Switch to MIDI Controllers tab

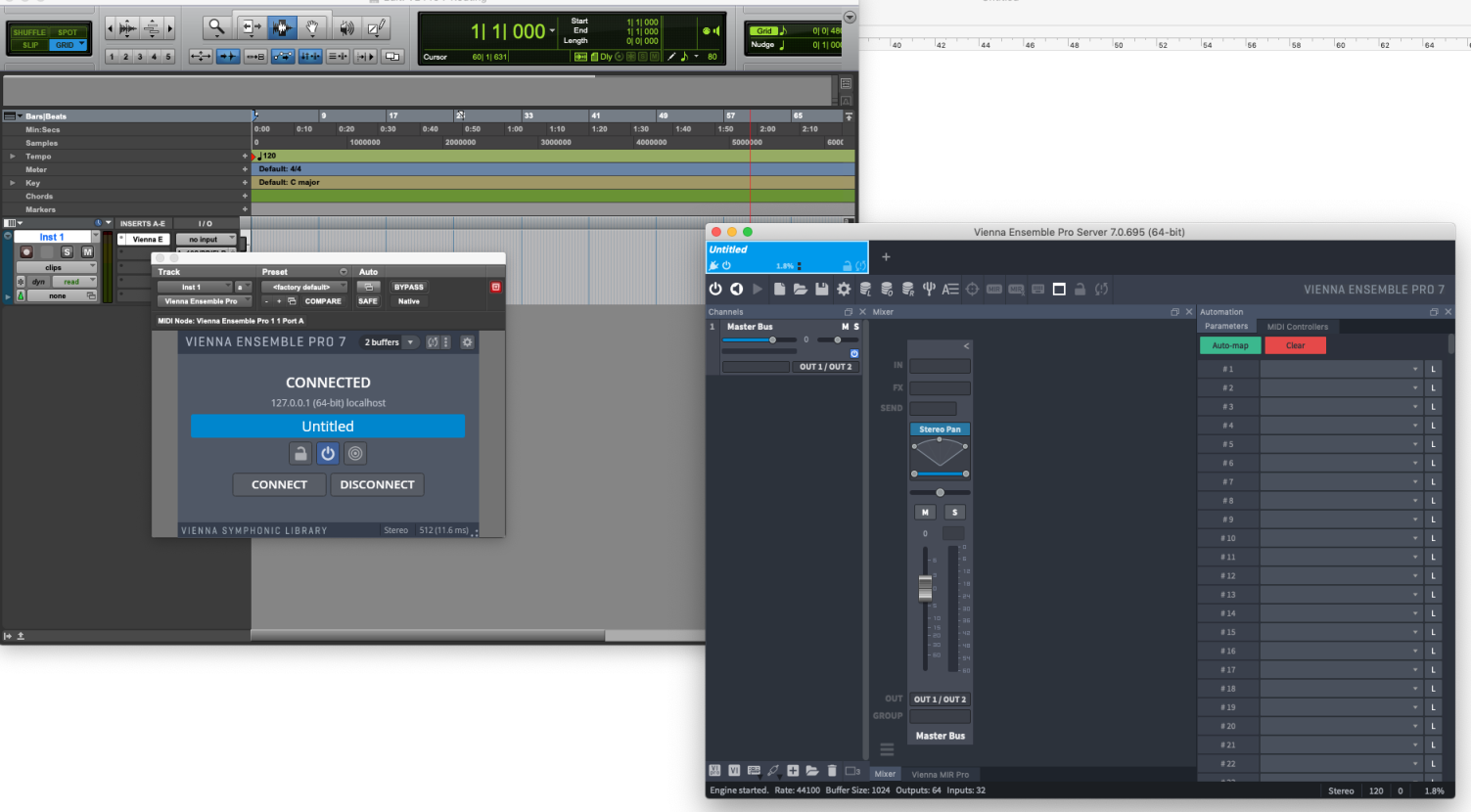1298,327
